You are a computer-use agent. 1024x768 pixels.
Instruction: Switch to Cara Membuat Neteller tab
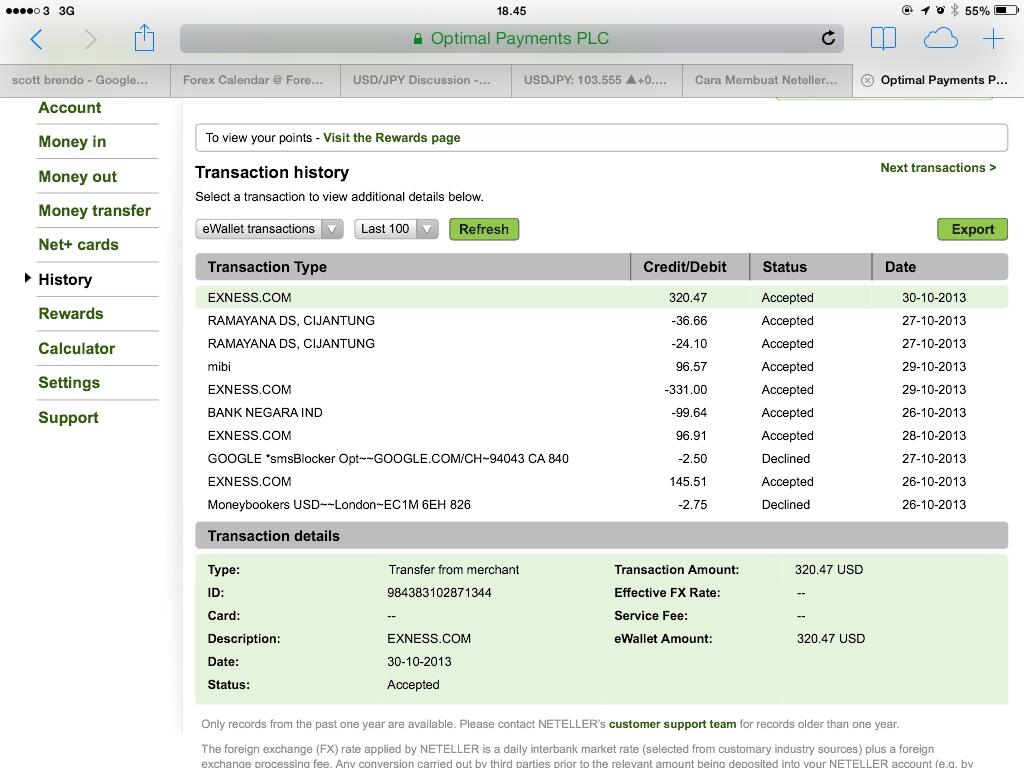tap(767, 80)
